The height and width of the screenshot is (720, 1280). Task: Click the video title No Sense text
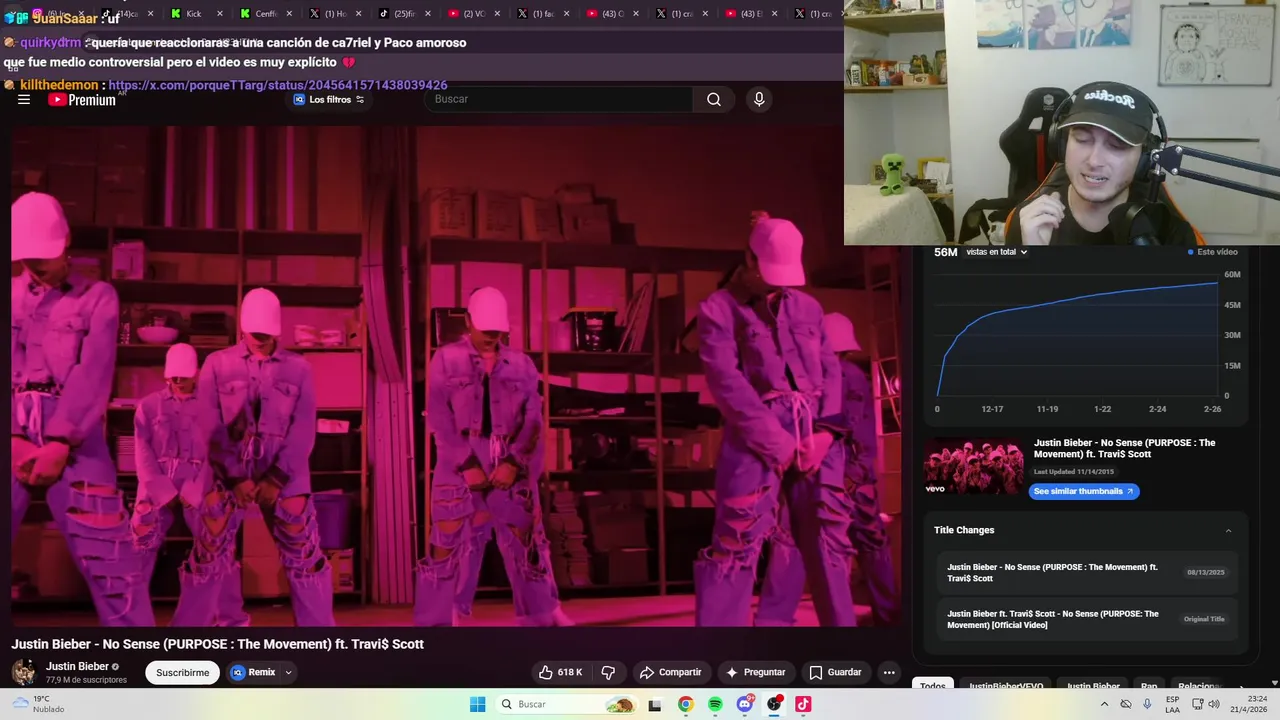217,644
